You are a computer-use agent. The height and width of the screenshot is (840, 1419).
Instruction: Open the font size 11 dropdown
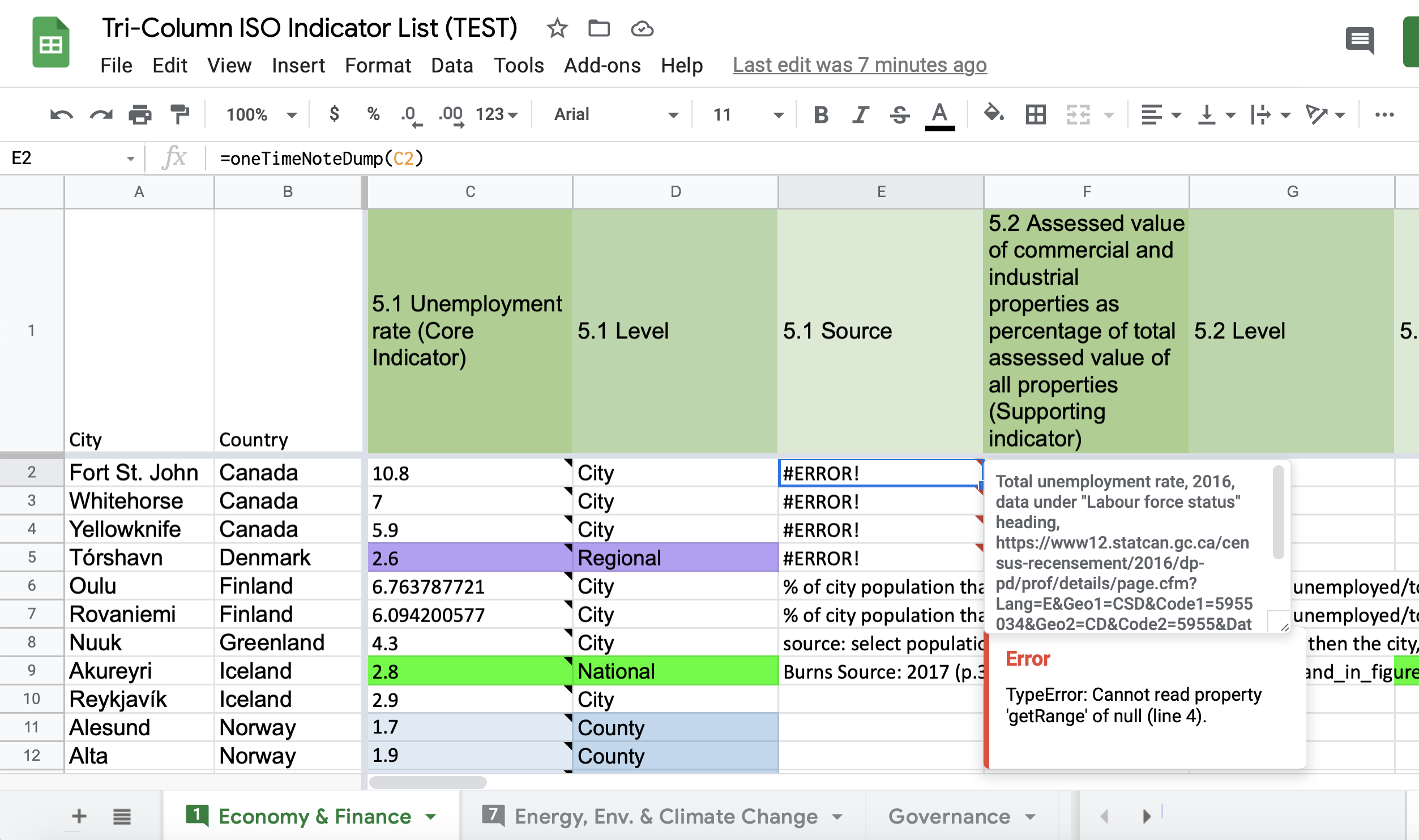pyautogui.click(x=747, y=115)
